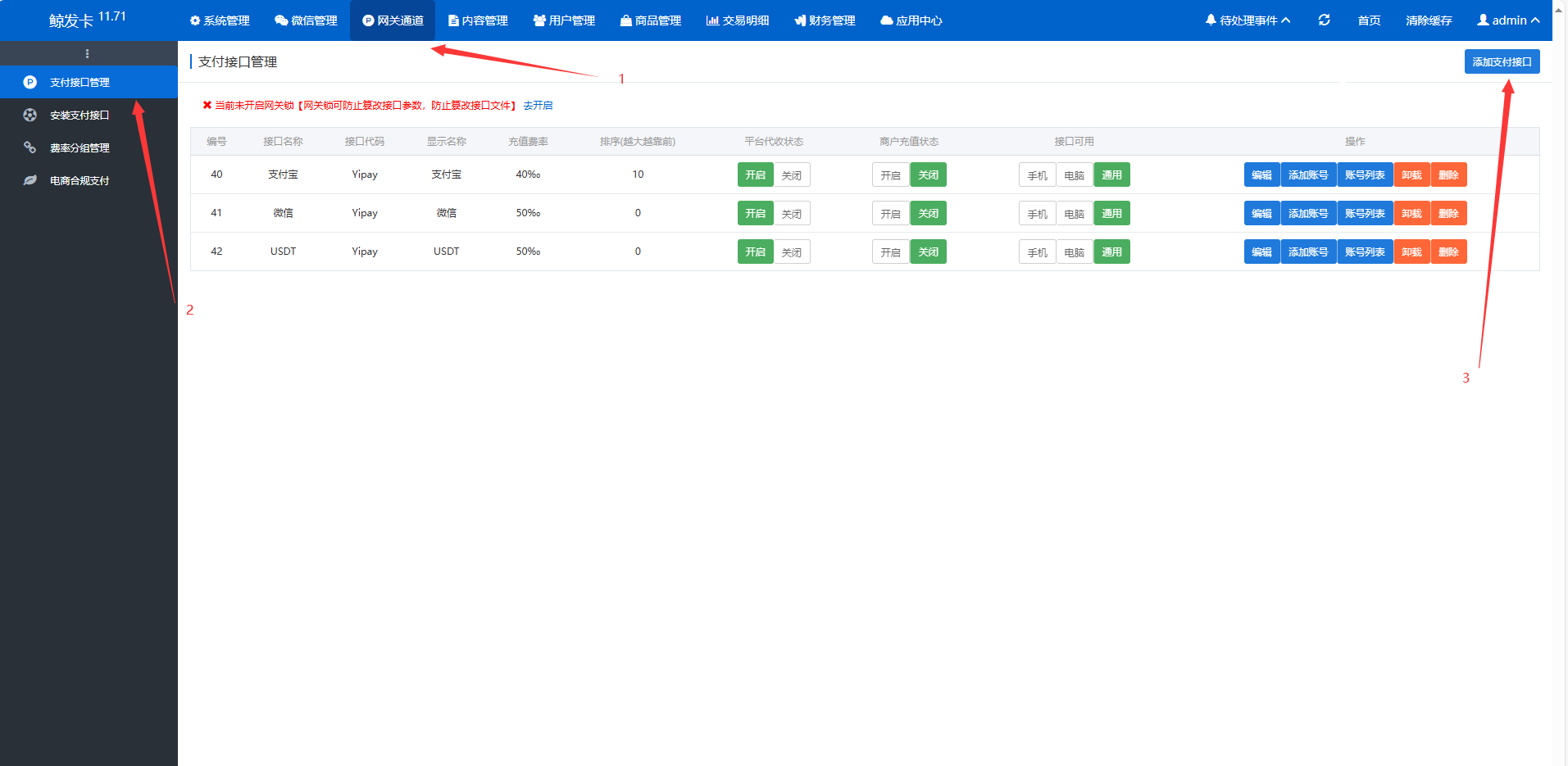Image resolution: width=1568 pixels, height=766 pixels.
Task: Delete the USDT interface via 删除
Action: point(1448,252)
